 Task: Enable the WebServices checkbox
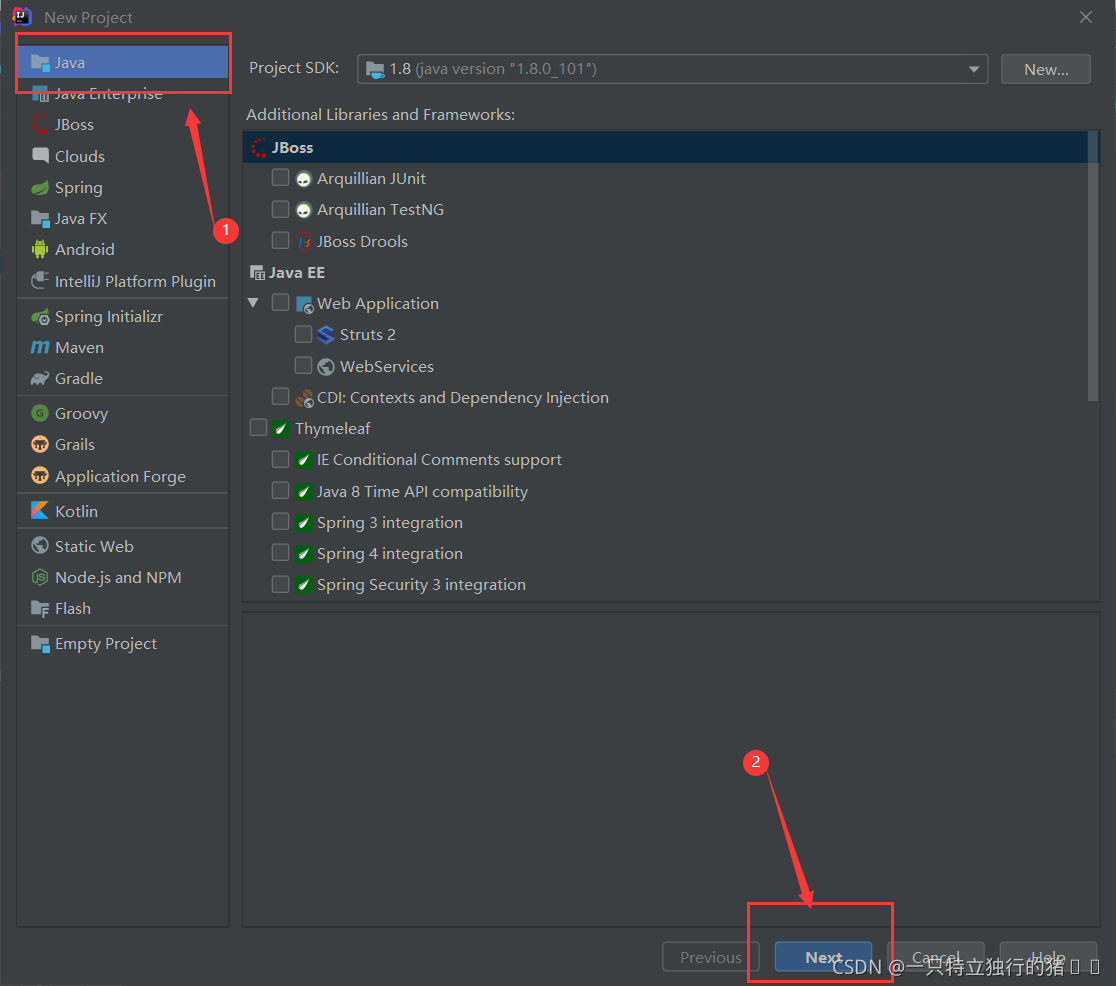pyautogui.click(x=303, y=365)
